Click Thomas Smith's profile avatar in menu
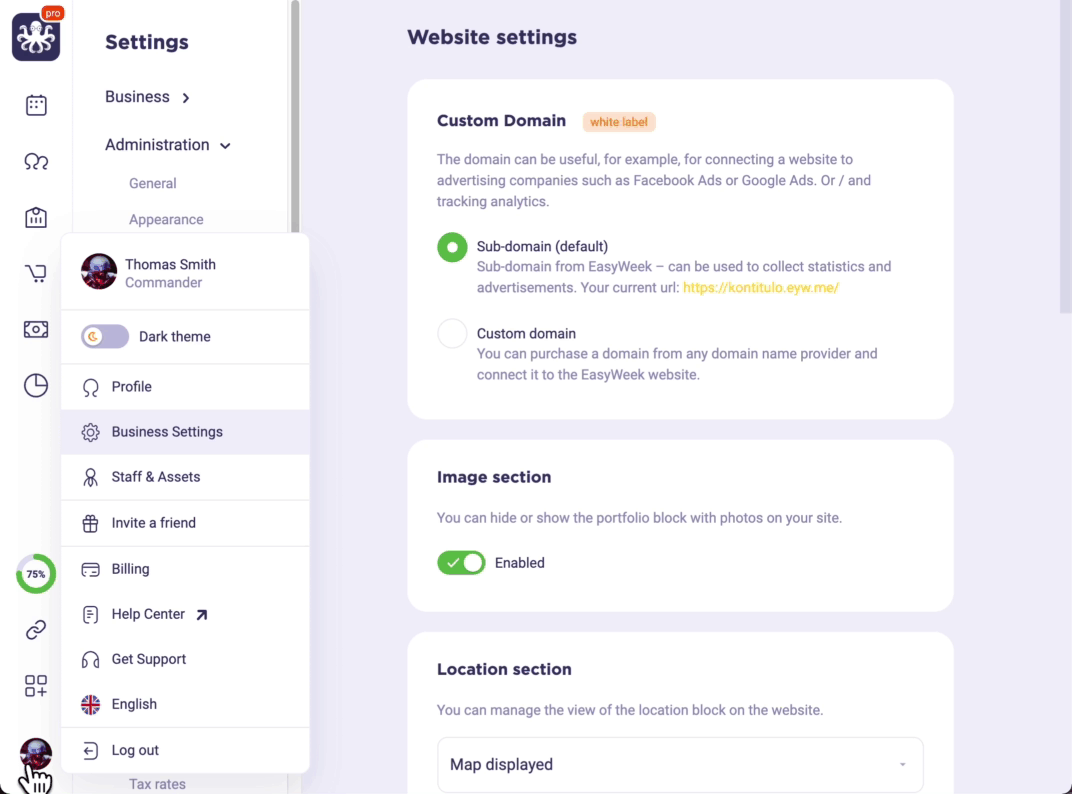 click(99, 272)
